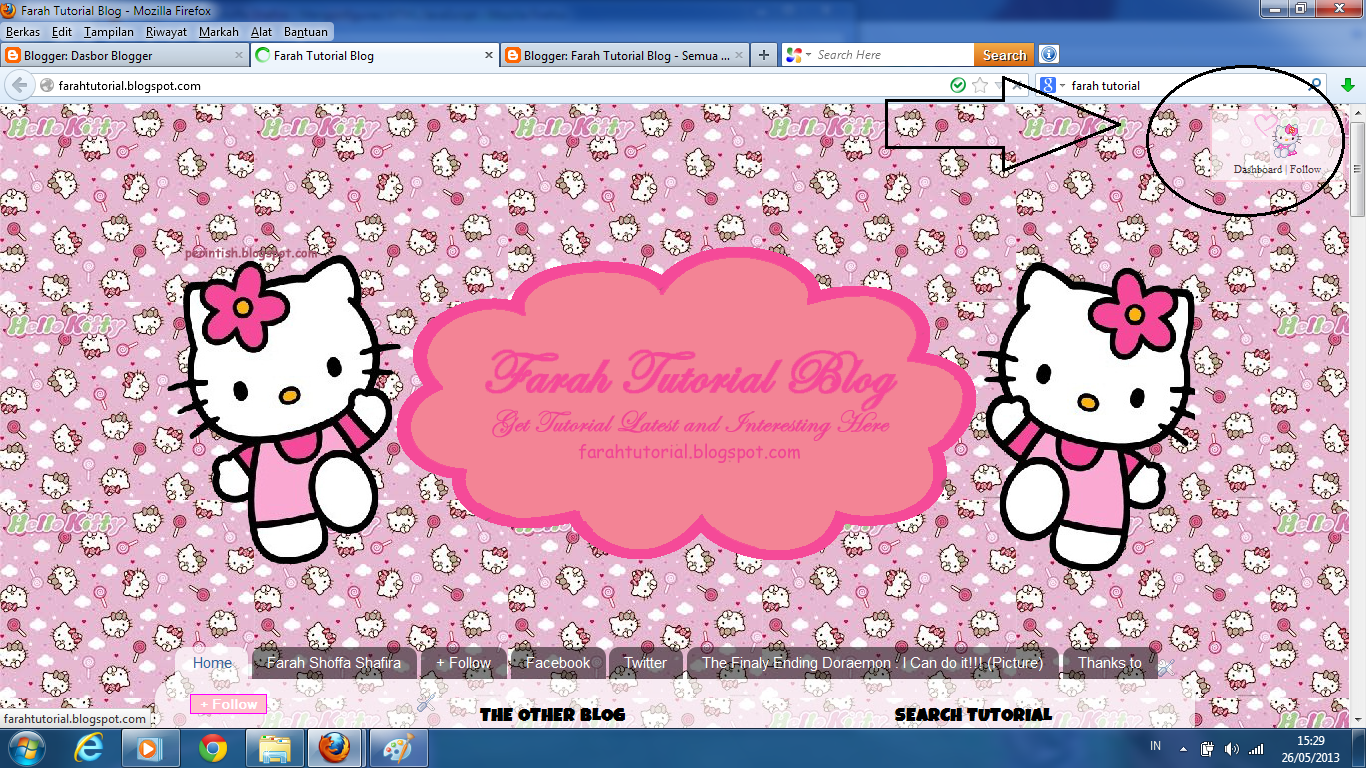The width and height of the screenshot is (1366, 768).
Task: Click SEARCH TUTORIAL heading
Action: point(973,714)
